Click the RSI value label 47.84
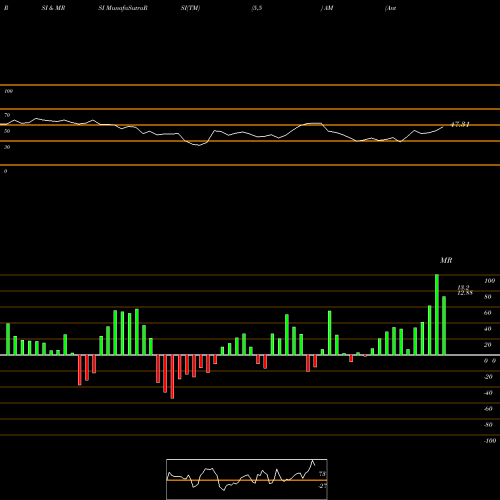The width and height of the screenshot is (500, 500). [460, 125]
